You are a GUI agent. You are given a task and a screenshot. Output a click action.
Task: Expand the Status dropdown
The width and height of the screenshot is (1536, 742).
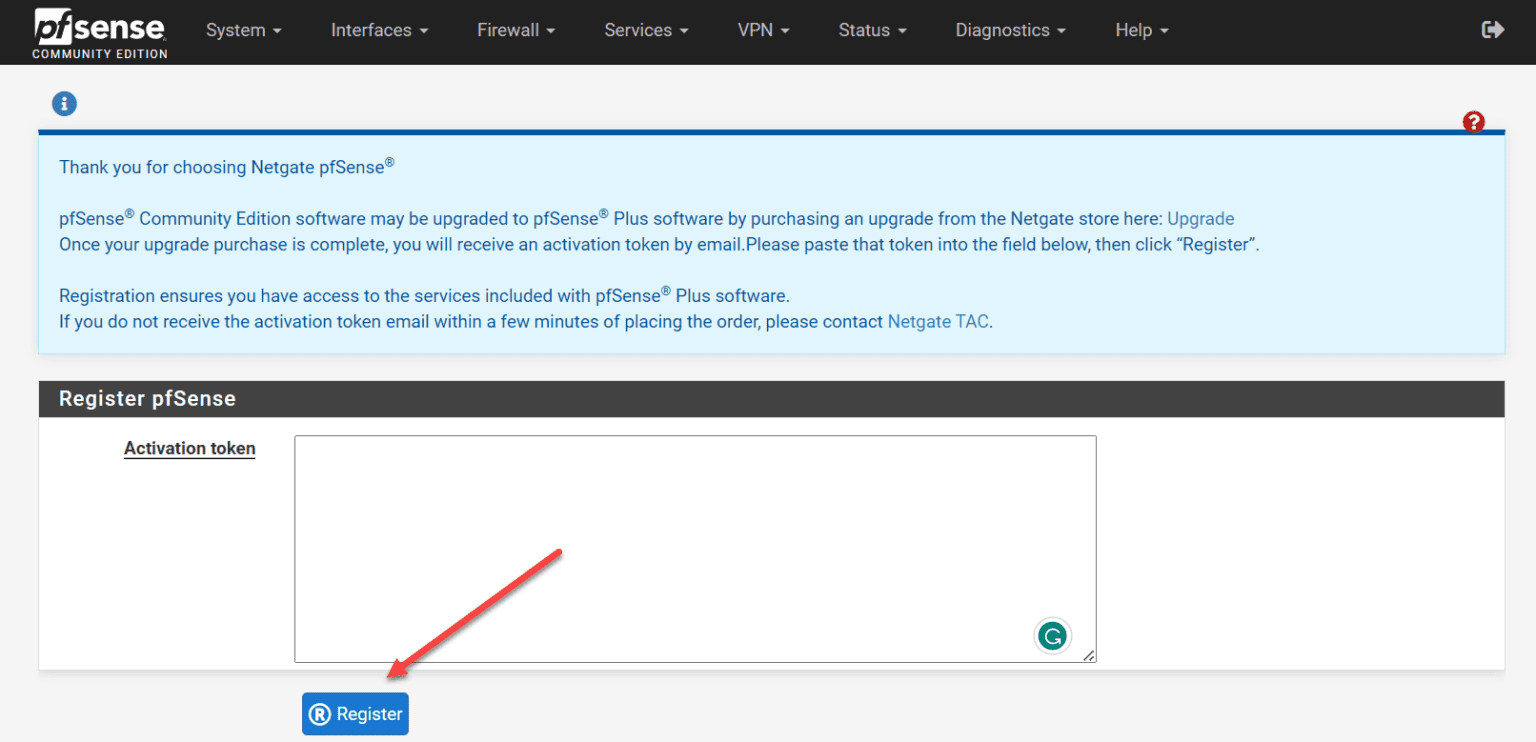[x=871, y=30]
